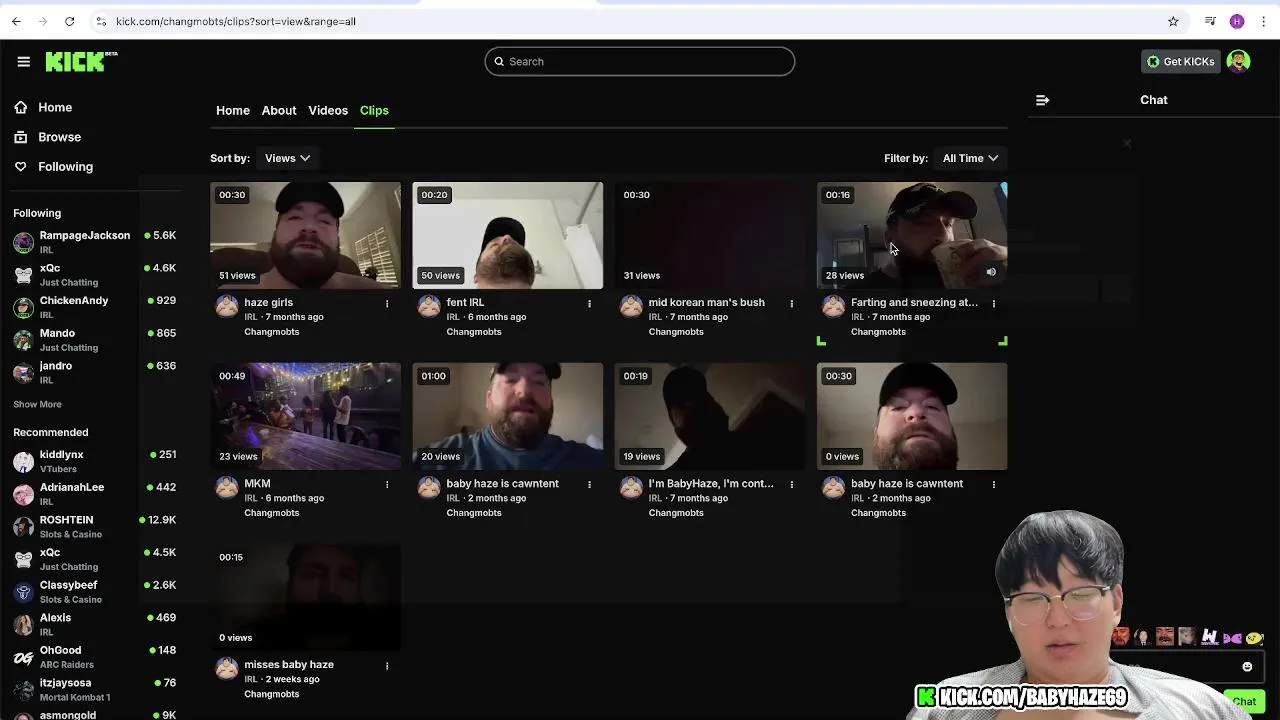Switch to the channel Home tab
This screenshot has height=720, width=1280.
tap(233, 110)
